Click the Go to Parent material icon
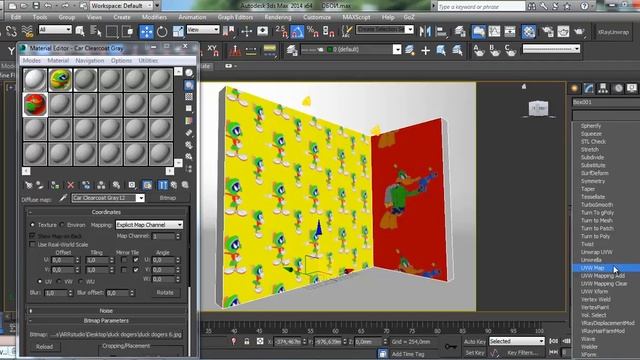This screenshot has width=640, height=360. tap(173, 185)
